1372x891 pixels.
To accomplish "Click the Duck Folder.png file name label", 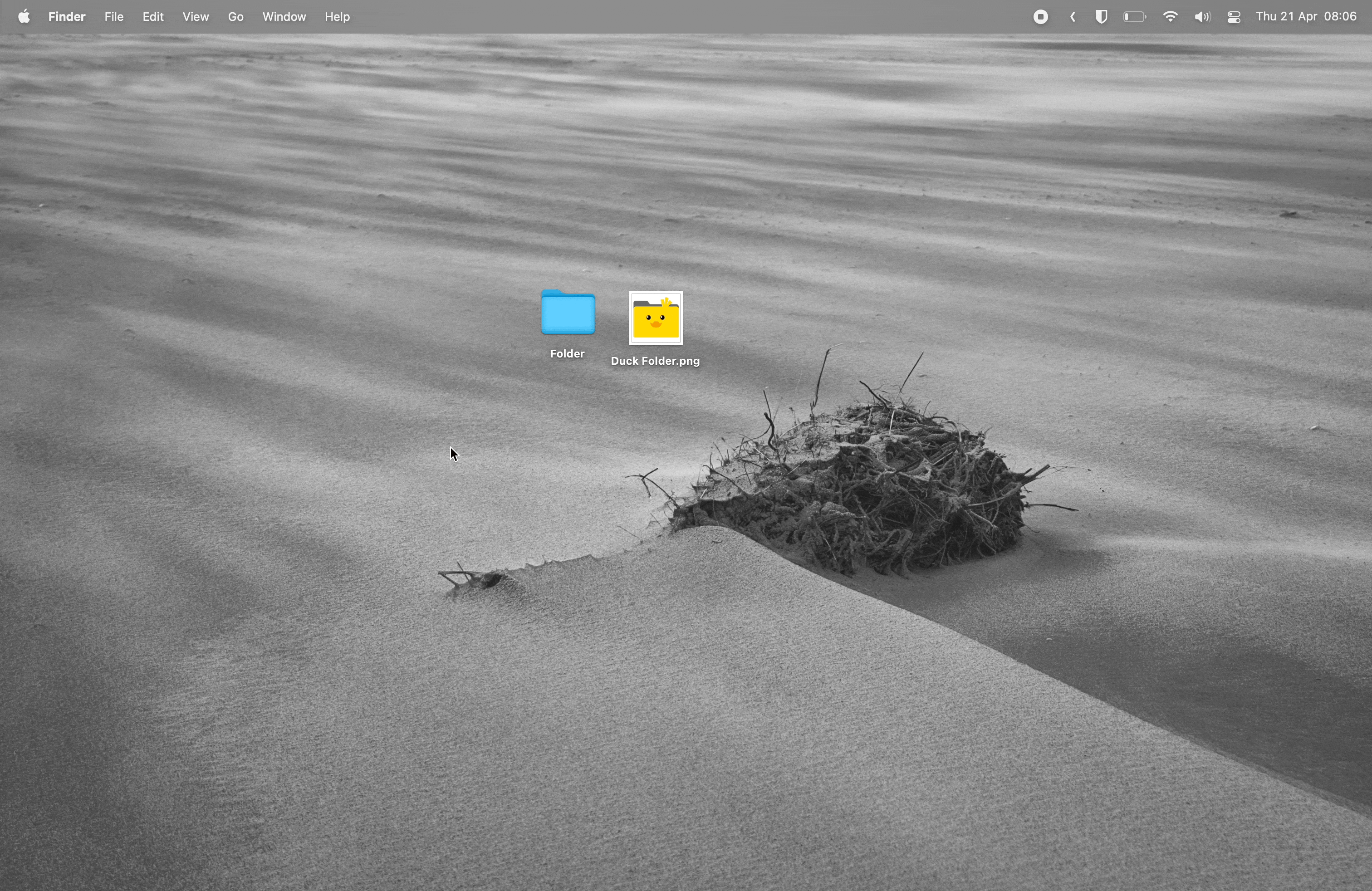I will (656, 362).
